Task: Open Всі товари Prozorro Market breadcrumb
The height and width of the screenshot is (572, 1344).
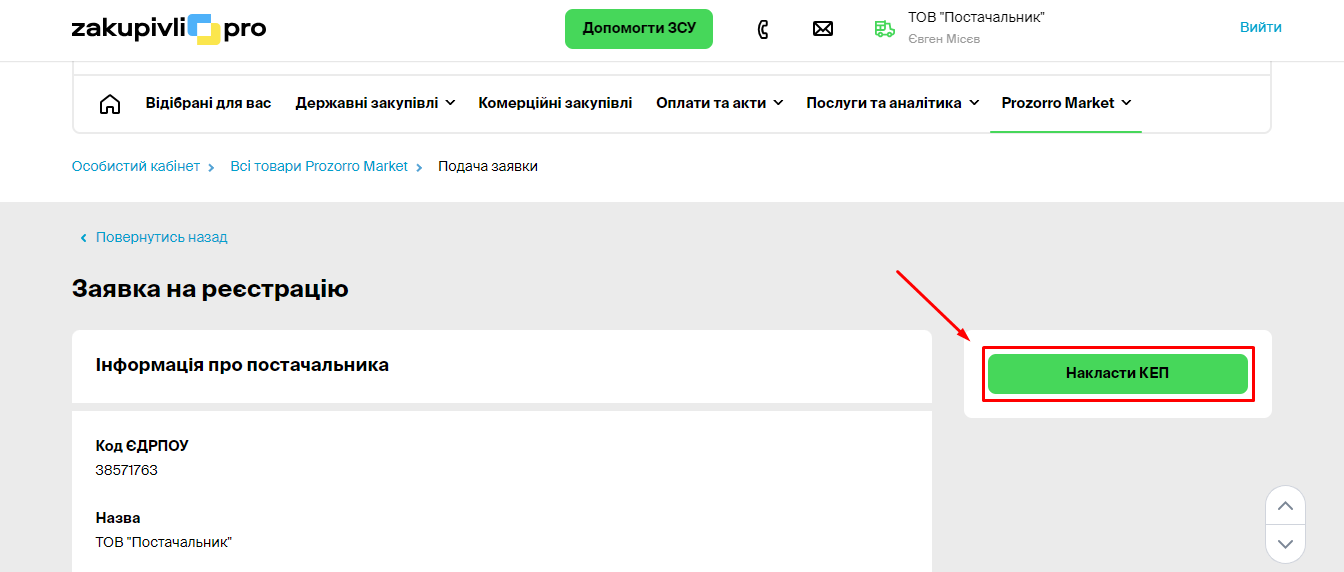Action: click(x=319, y=166)
